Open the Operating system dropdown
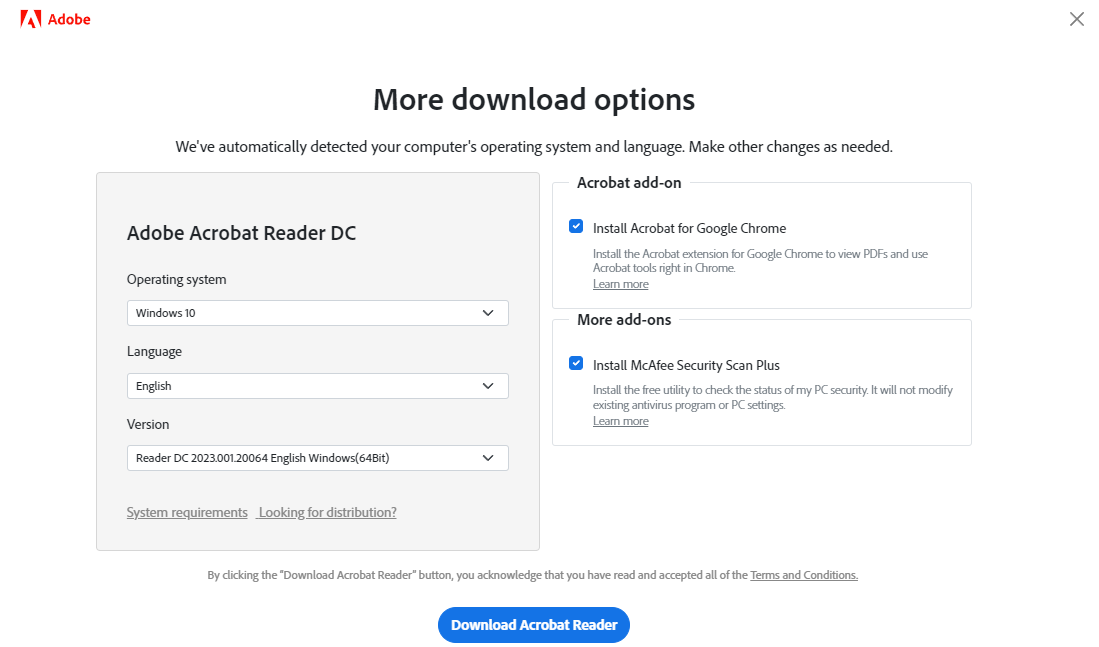 [x=317, y=312]
